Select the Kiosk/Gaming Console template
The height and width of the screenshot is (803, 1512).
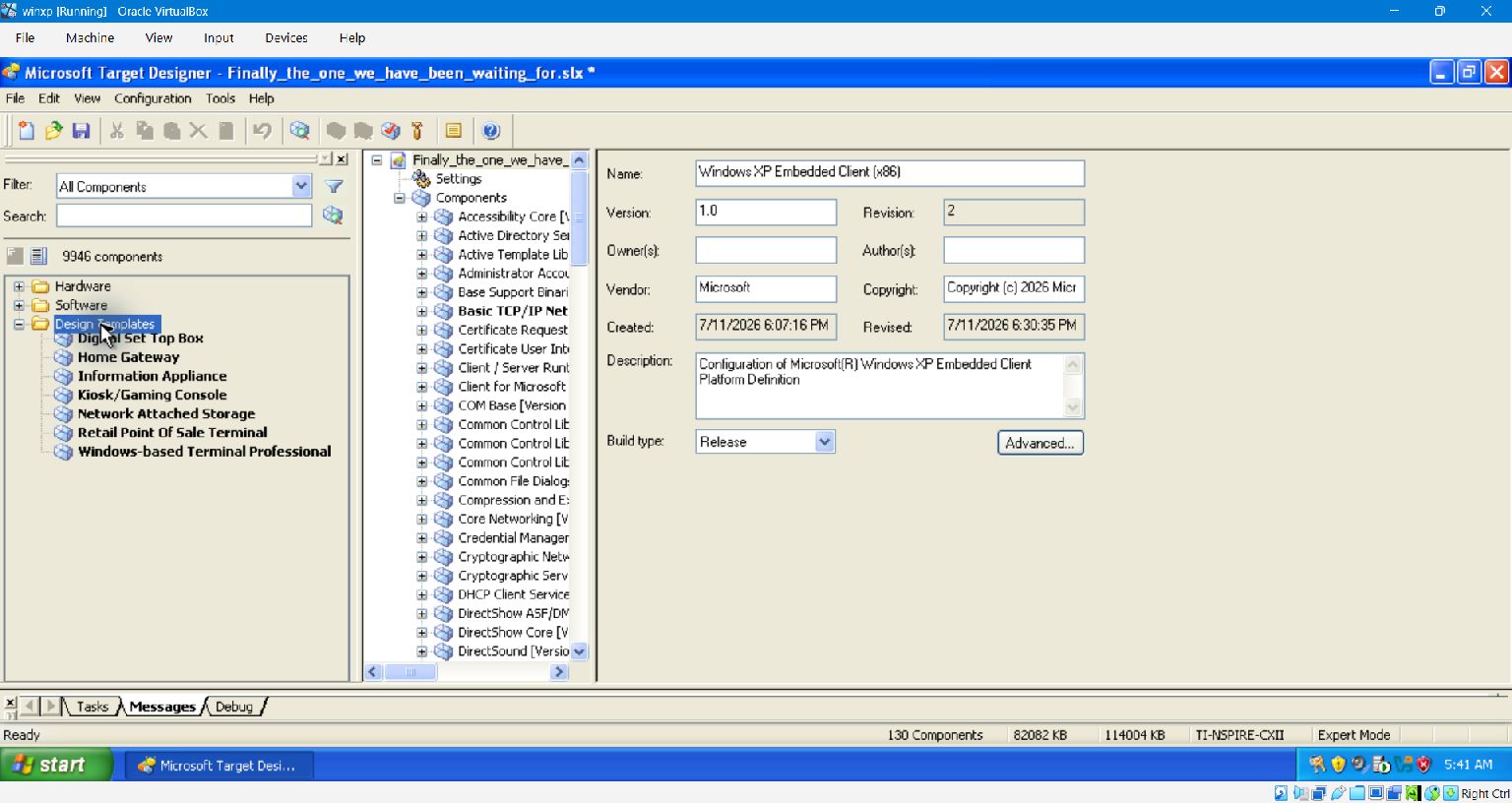pyautogui.click(x=153, y=395)
